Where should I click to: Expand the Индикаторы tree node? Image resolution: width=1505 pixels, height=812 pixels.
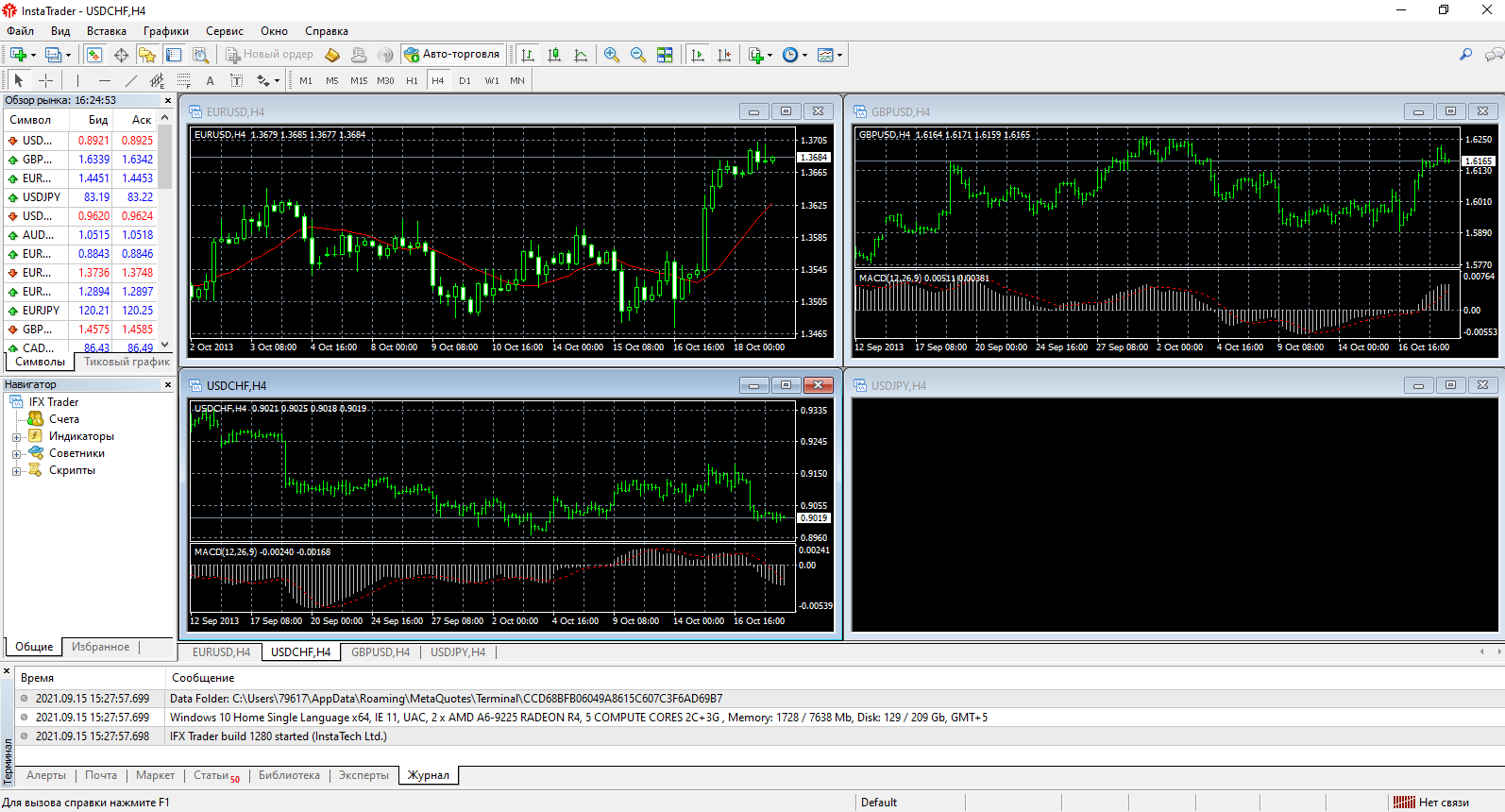16,436
